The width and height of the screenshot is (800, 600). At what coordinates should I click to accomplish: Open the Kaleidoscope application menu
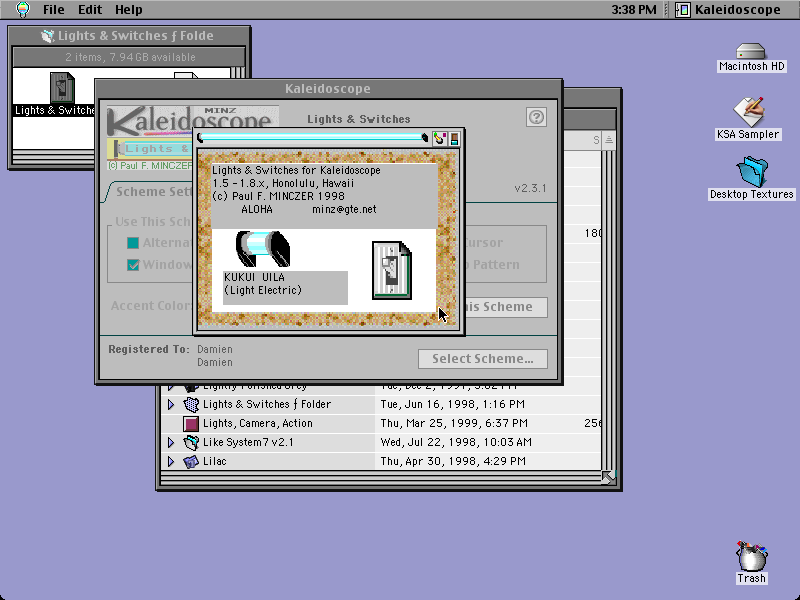tap(728, 10)
